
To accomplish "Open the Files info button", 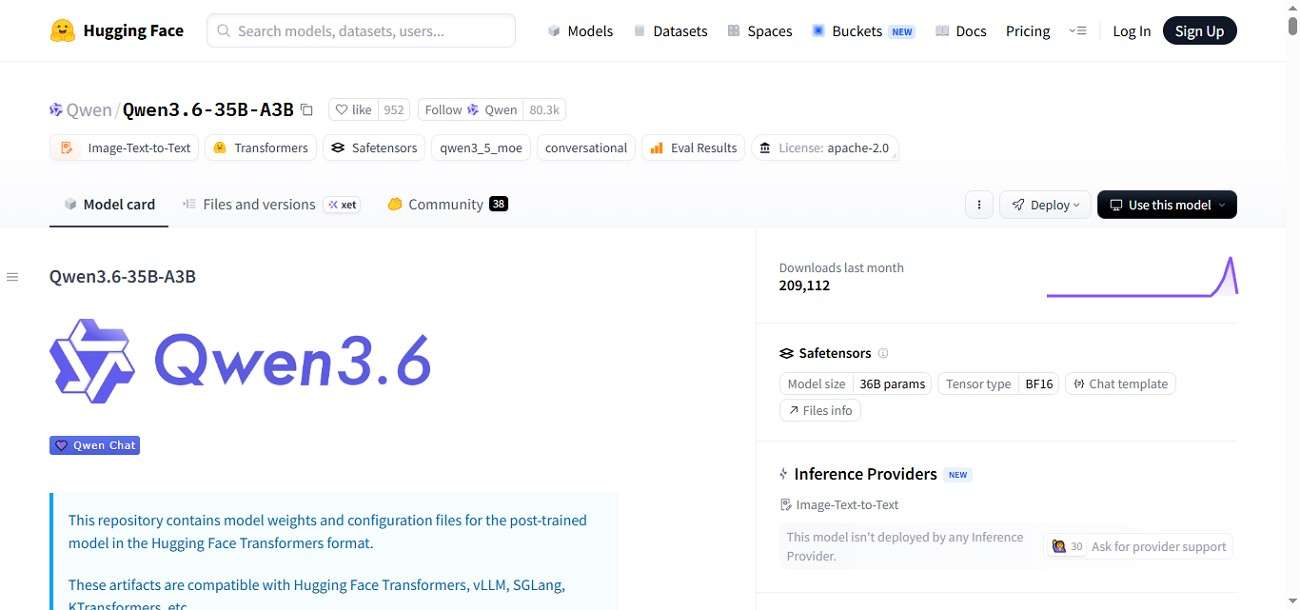I will [x=820, y=410].
